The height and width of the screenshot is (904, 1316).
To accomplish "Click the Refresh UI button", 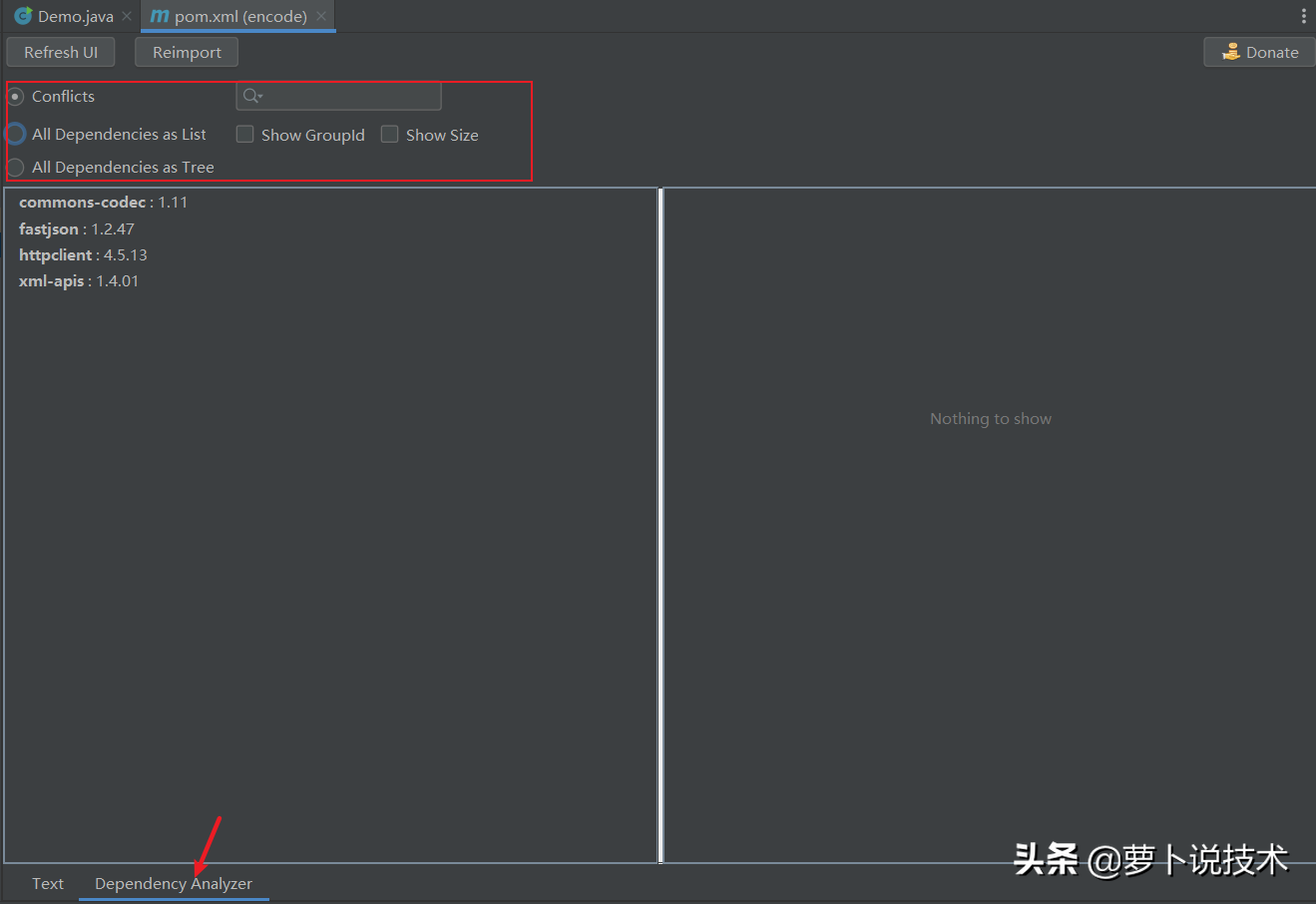I will click(x=61, y=52).
